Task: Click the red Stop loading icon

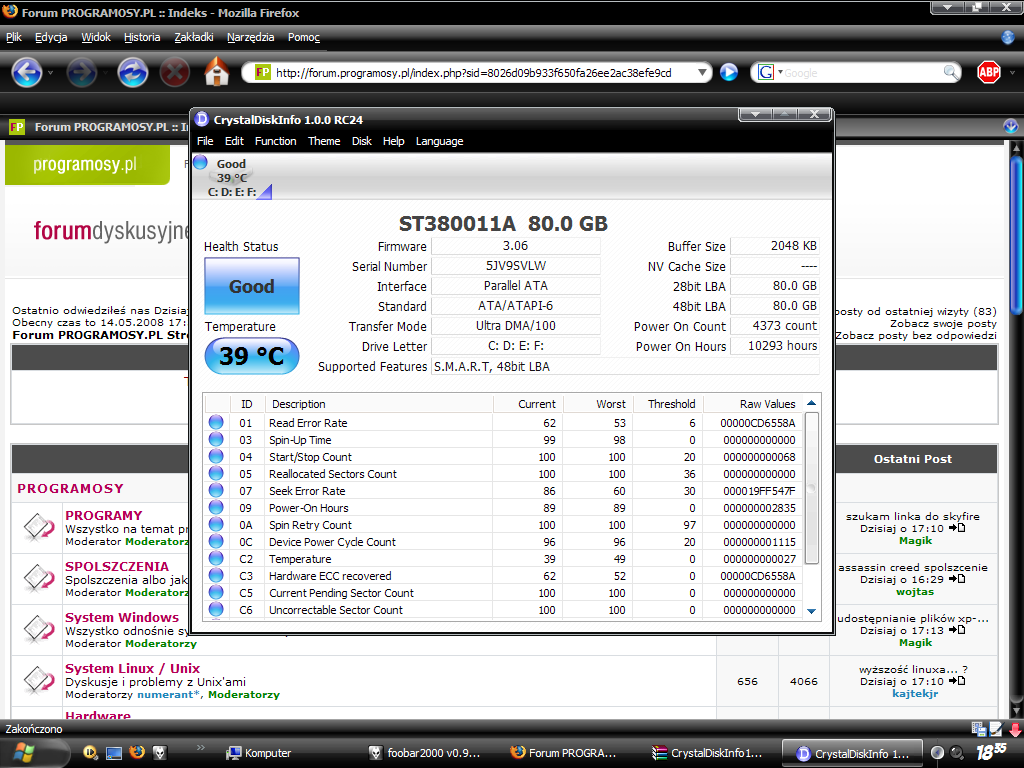Action: point(174,72)
